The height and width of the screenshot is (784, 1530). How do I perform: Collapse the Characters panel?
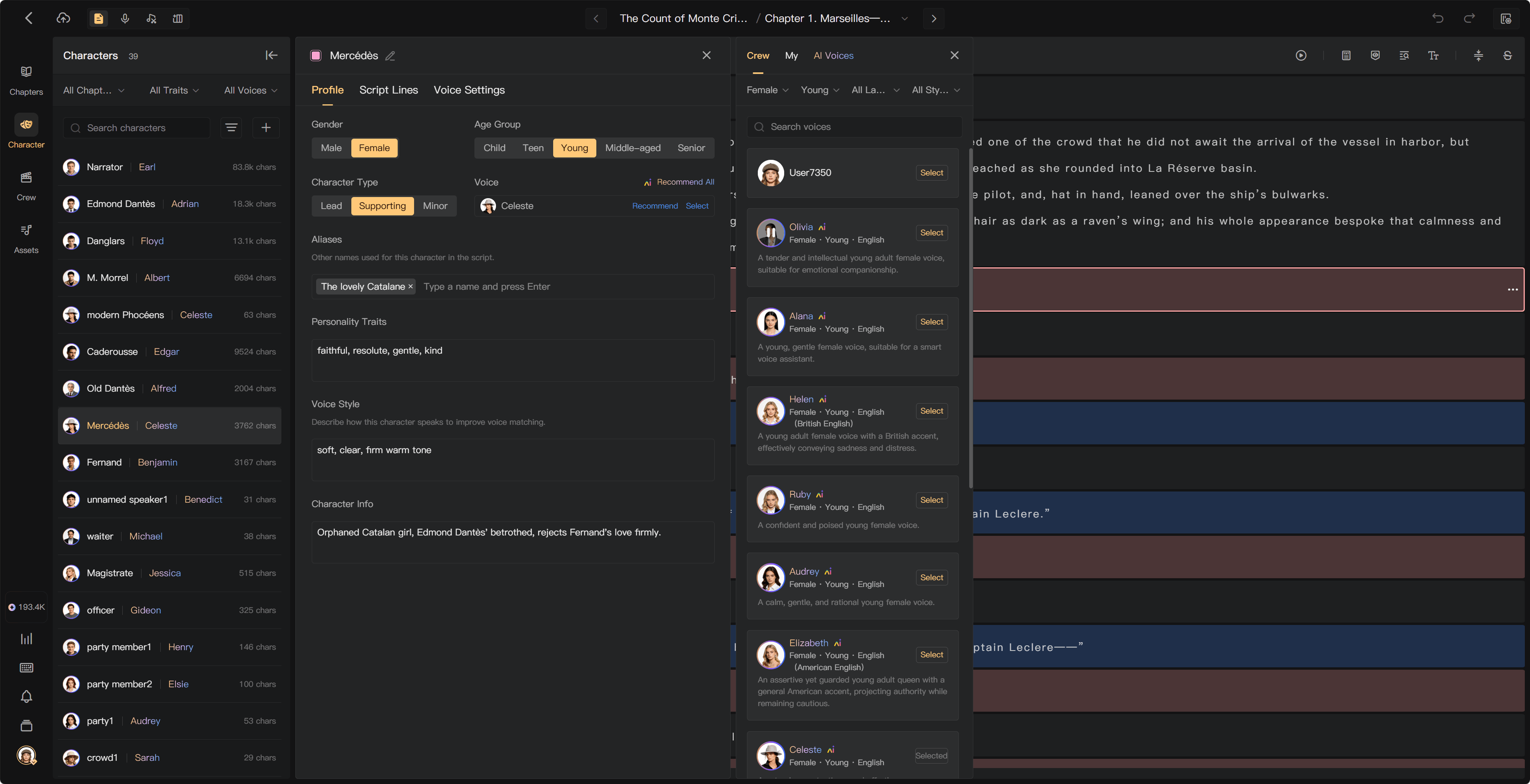tap(271, 55)
